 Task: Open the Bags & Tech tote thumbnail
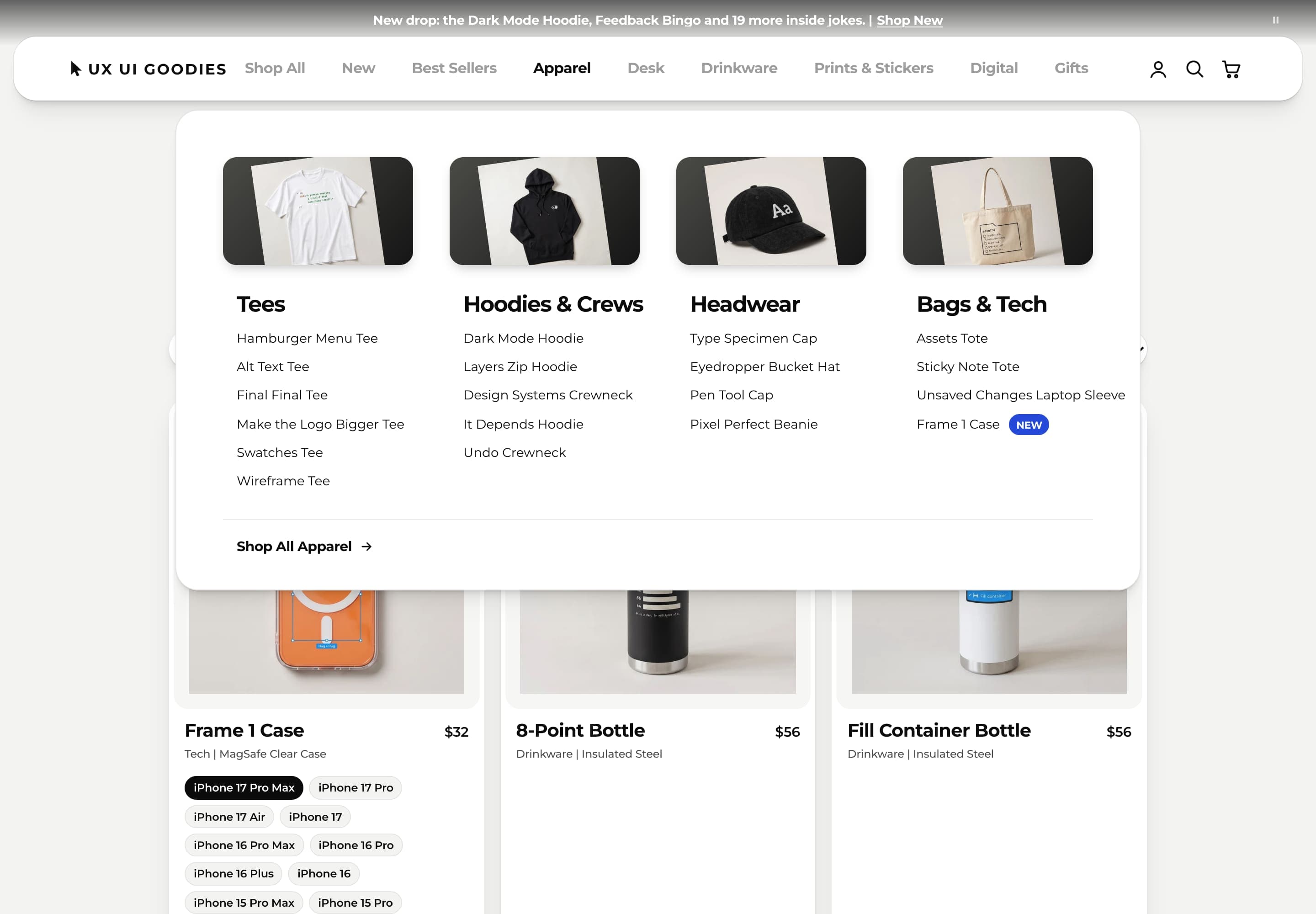click(998, 211)
